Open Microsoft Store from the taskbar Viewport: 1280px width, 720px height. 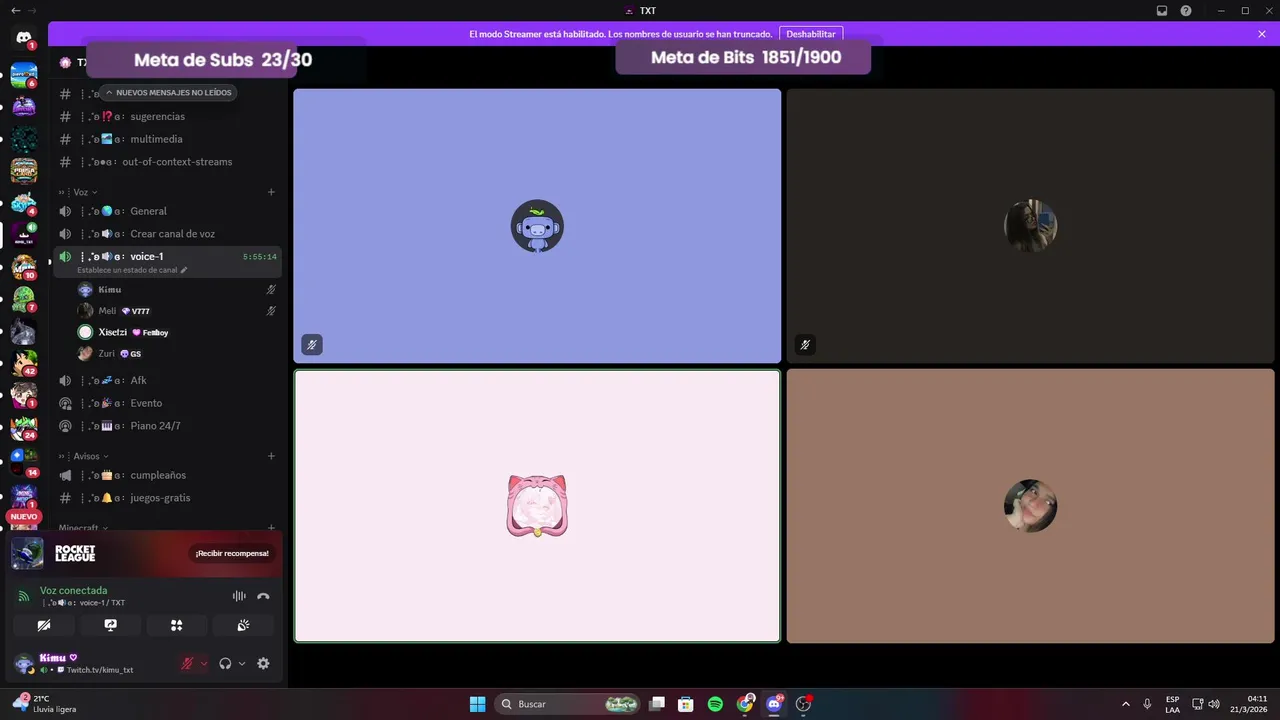point(686,704)
